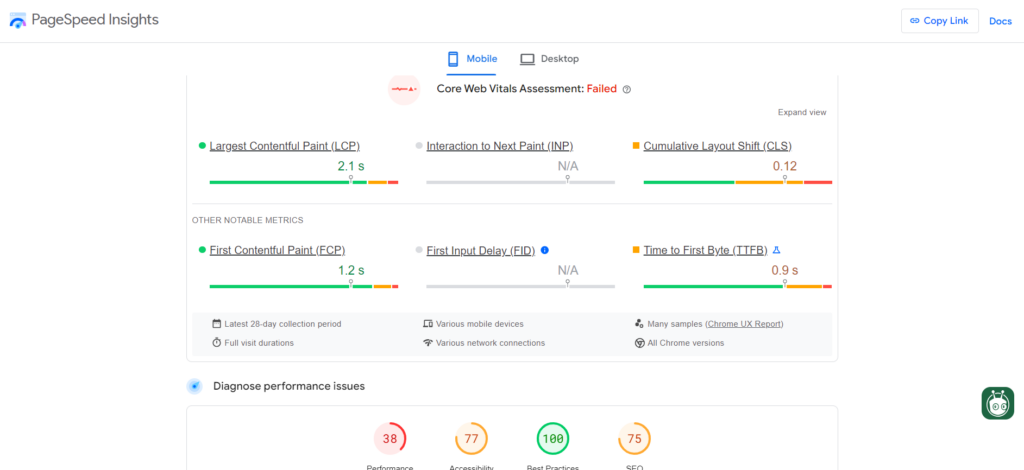Viewport: 1024px width, 470px height.
Task: Click the Chrome icon by All Chrome versions
Action: pyautogui.click(x=639, y=343)
